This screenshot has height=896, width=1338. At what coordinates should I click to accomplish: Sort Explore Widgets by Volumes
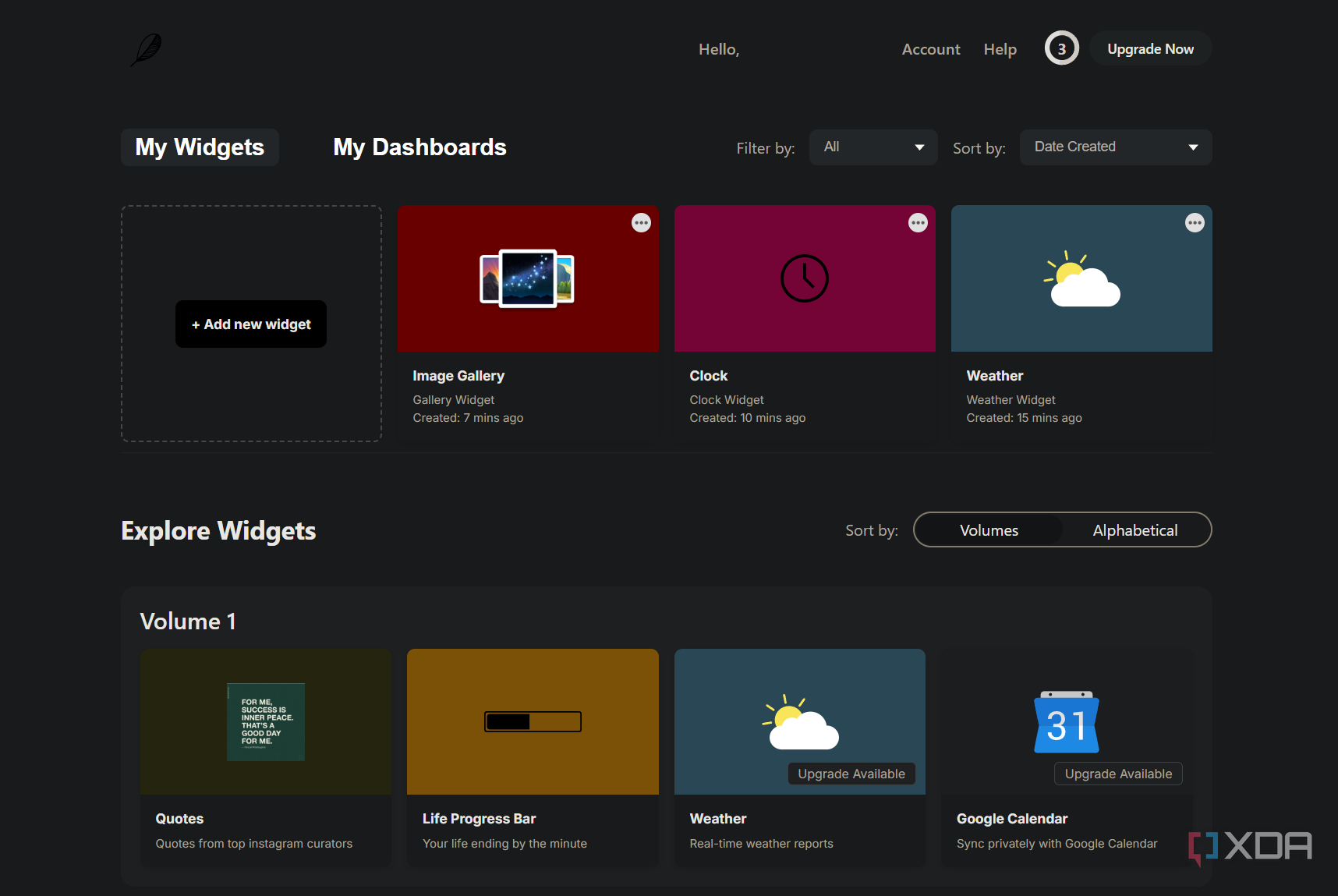tap(989, 530)
